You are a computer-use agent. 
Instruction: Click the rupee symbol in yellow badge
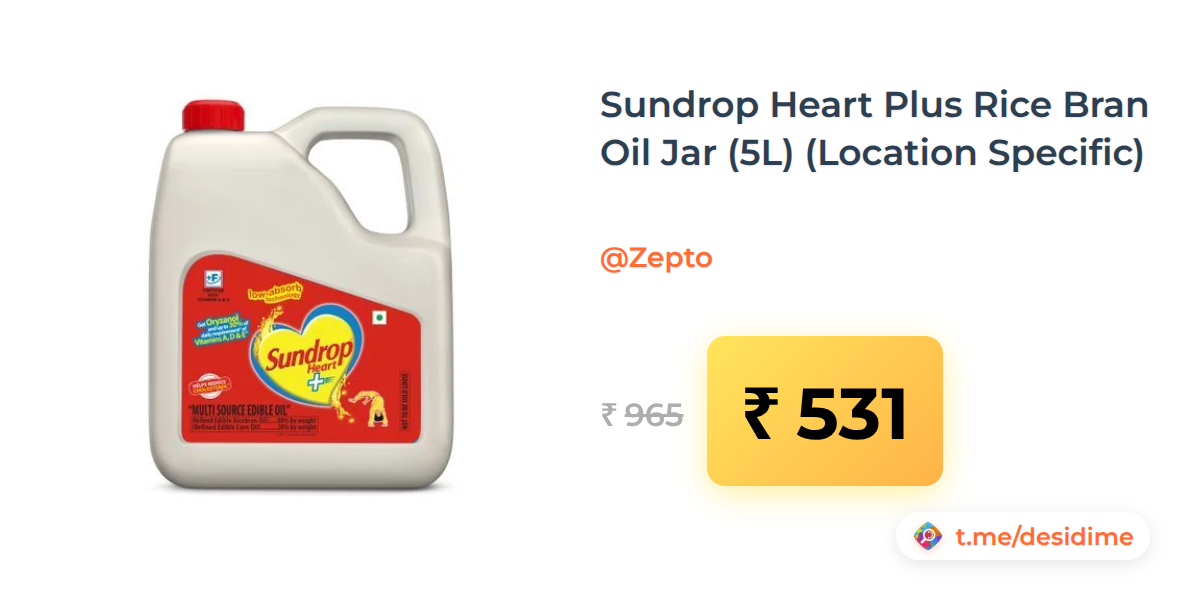(762, 414)
